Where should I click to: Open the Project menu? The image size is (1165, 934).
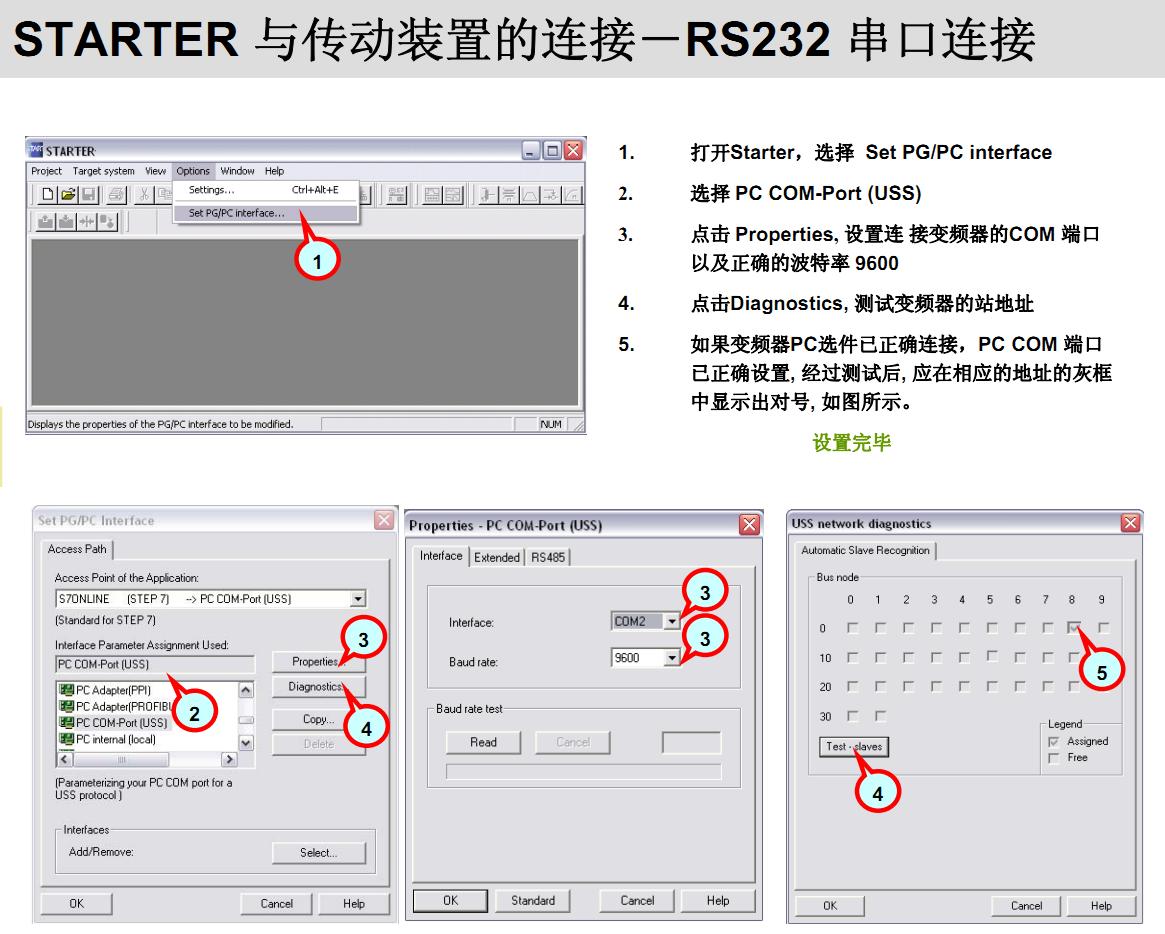46,171
